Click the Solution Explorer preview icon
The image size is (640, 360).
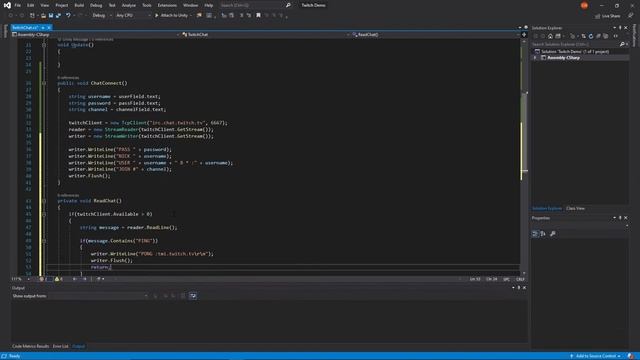pos(616,36)
